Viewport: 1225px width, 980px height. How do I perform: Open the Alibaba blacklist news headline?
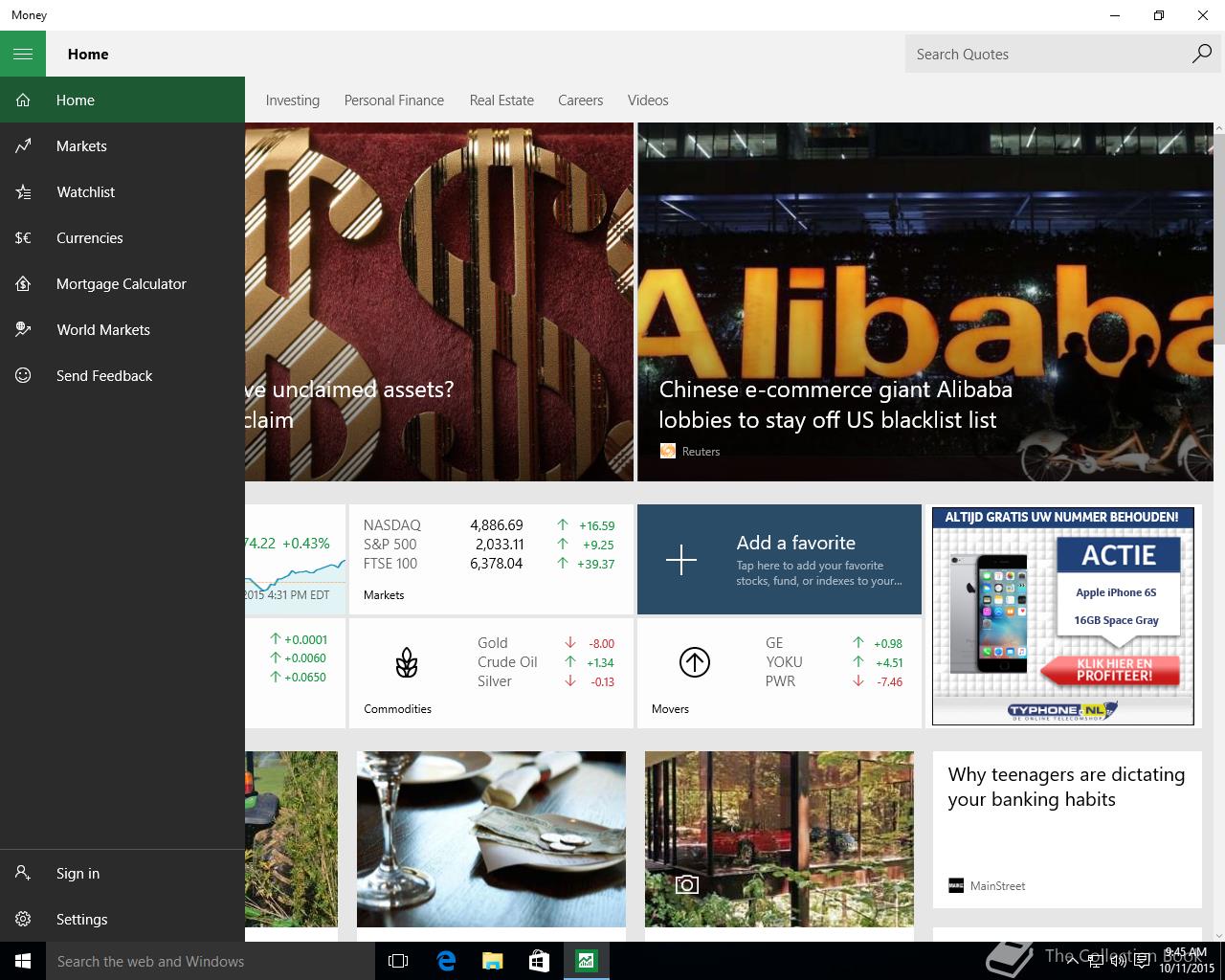click(835, 405)
